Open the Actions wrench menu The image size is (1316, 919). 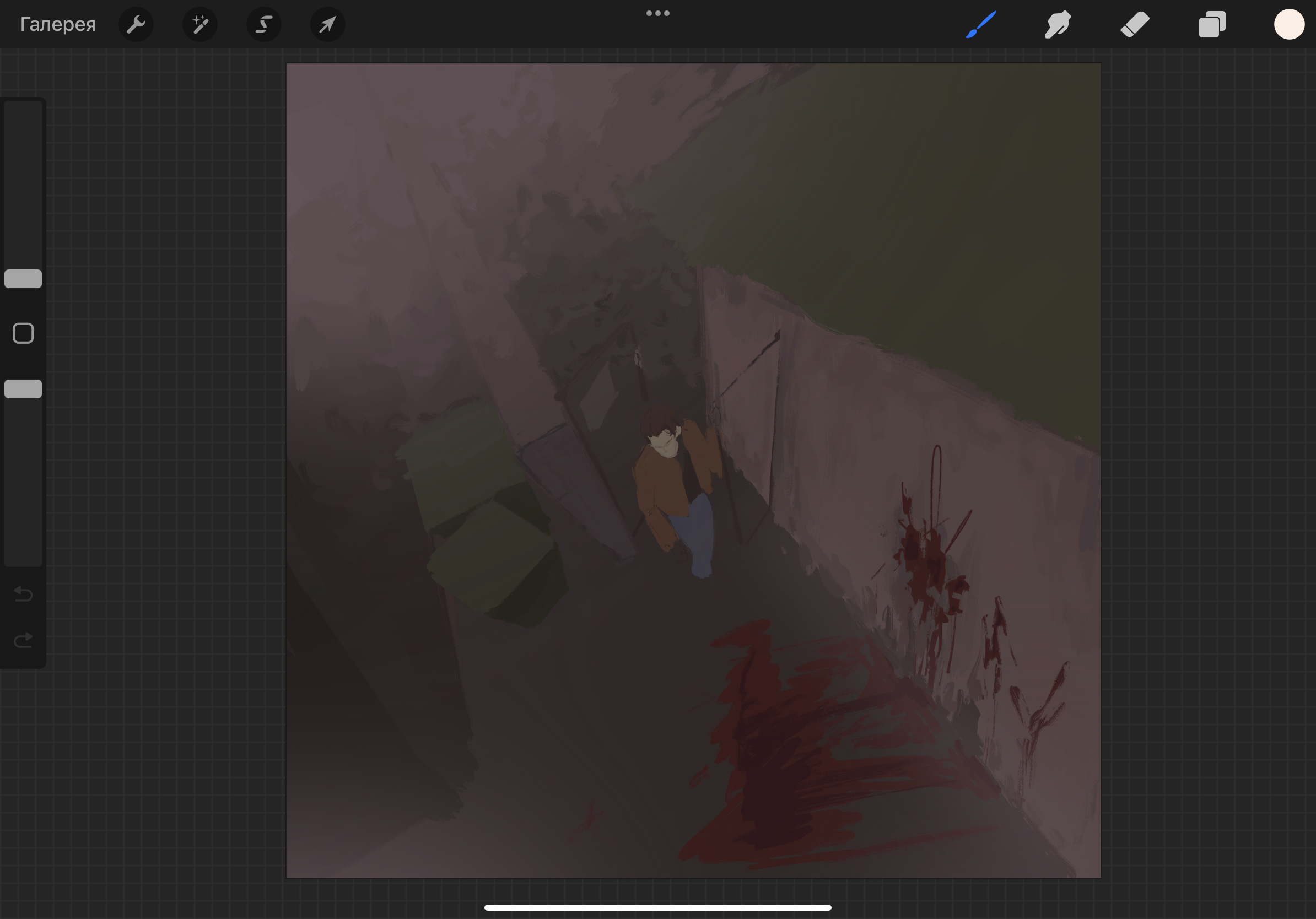coord(136,25)
